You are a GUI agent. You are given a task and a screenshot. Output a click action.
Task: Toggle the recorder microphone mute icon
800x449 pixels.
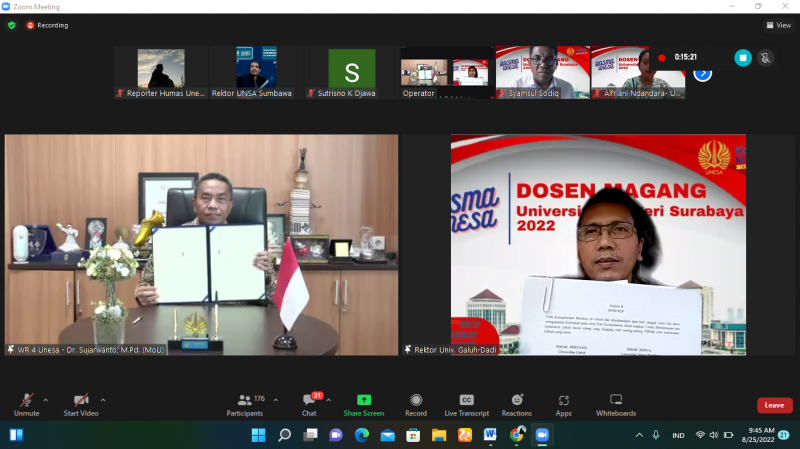(x=765, y=58)
